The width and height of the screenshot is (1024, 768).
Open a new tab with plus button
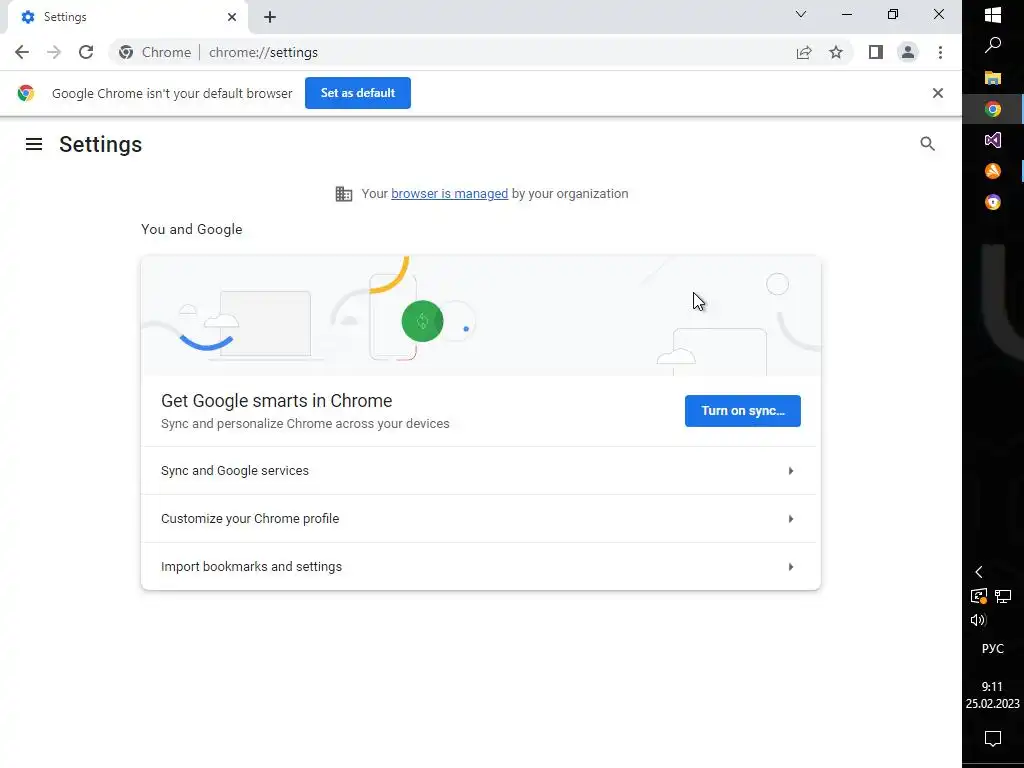tap(270, 17)
